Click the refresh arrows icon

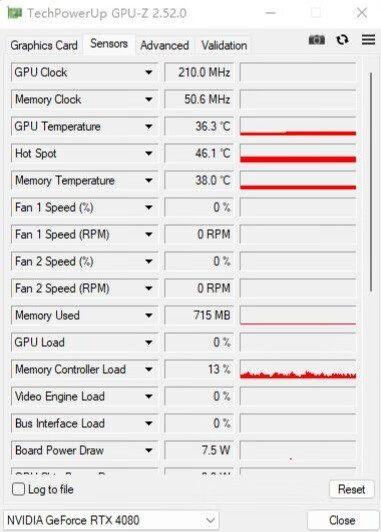(342, 40)
